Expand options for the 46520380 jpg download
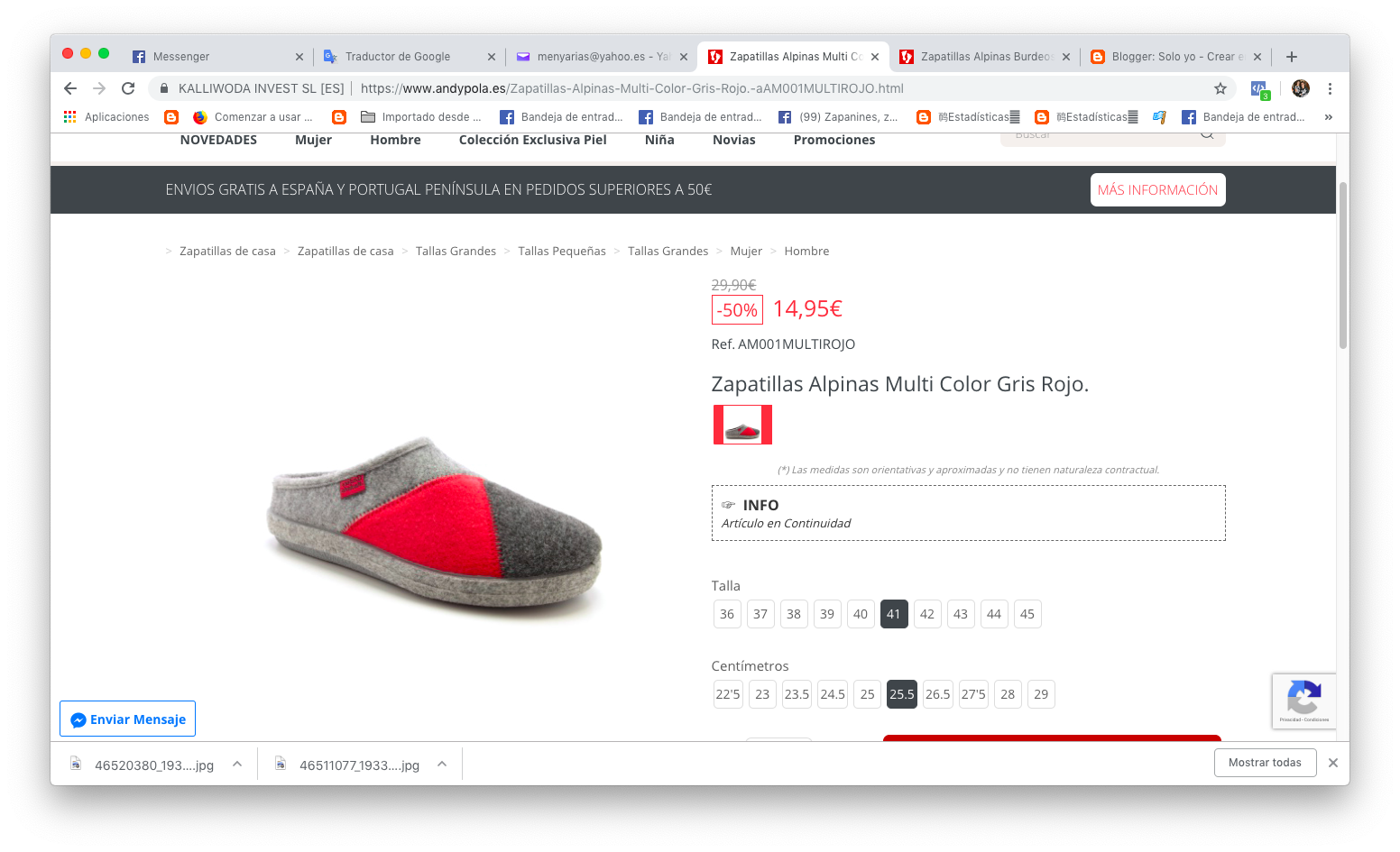Image resolution: width=1400 pixels, height=852 pixels. [x=237, y=764]
